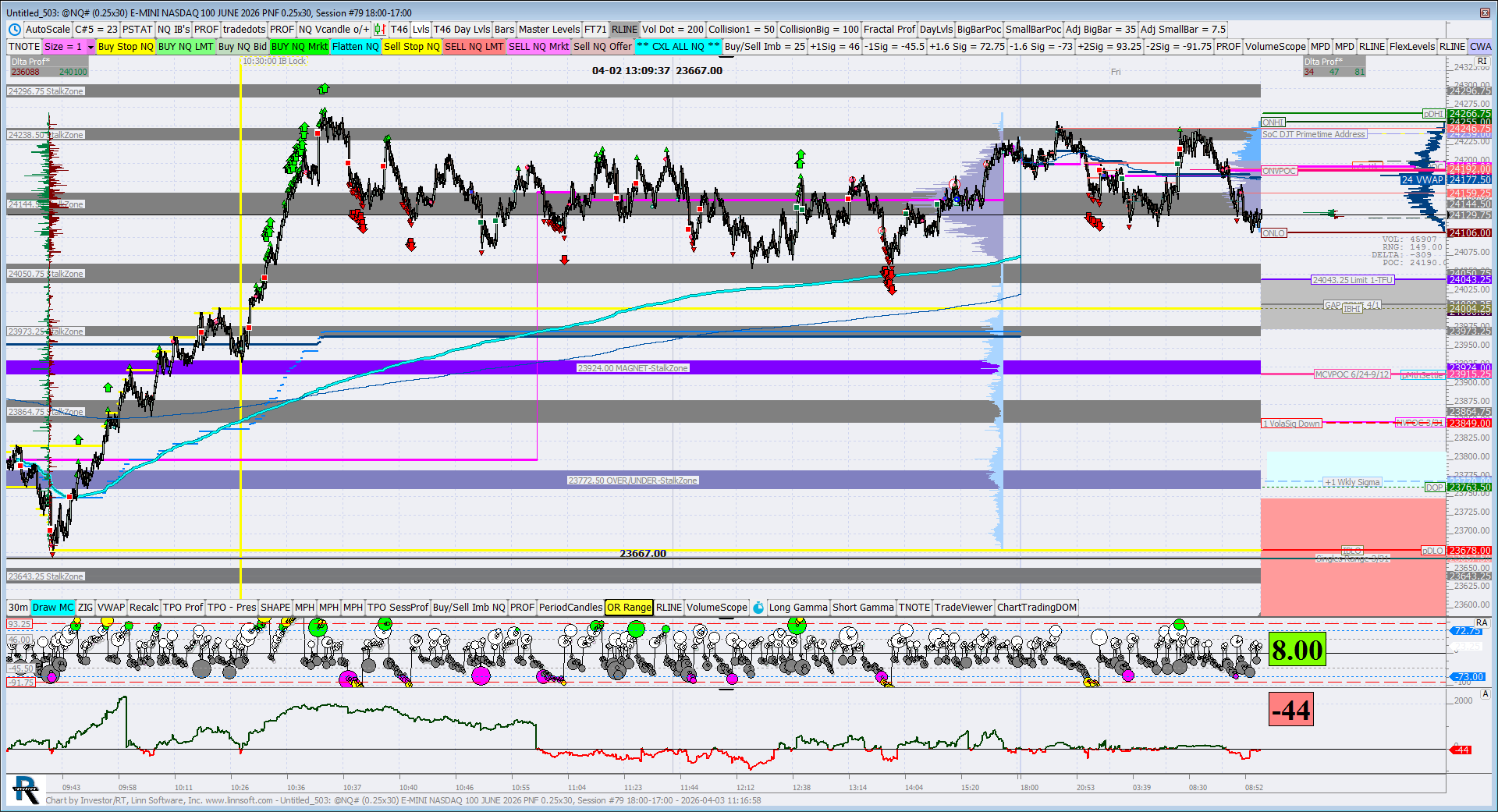Open the TradeViewer panel button

coord(963,608)
